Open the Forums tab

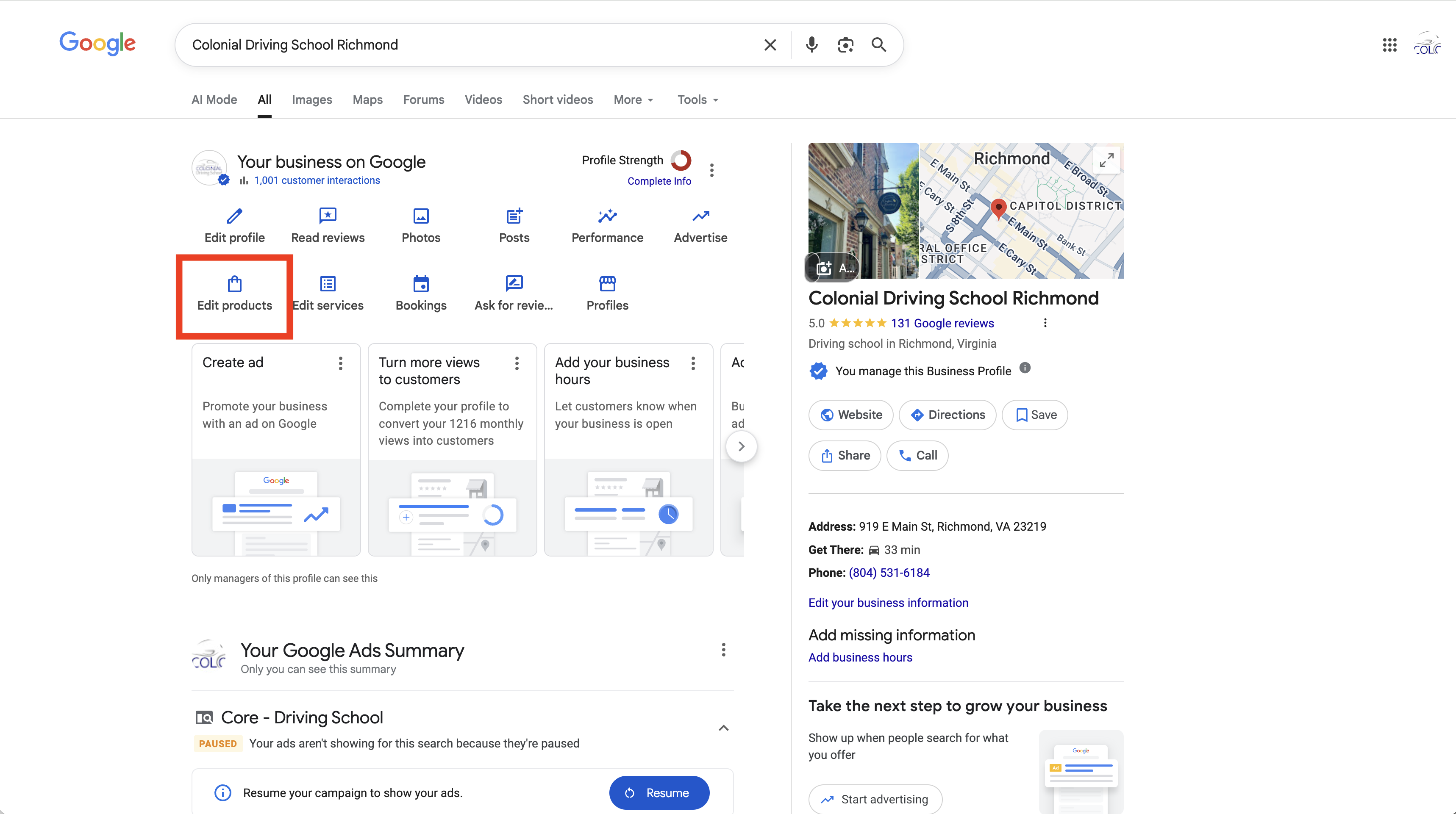click(x=424, y=100)
